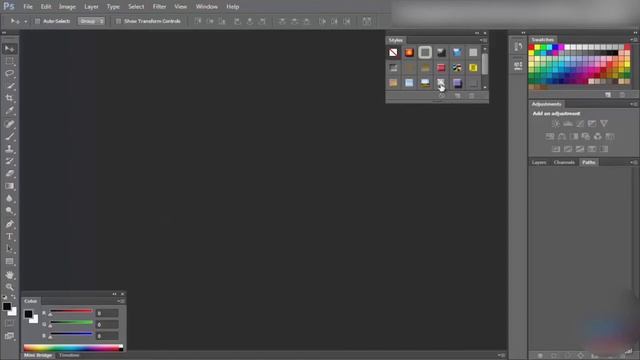Image resolution: width=640 pixels, height=360 pixels.
Task: Select the Eyedropper tool
Action: [9, 110]
